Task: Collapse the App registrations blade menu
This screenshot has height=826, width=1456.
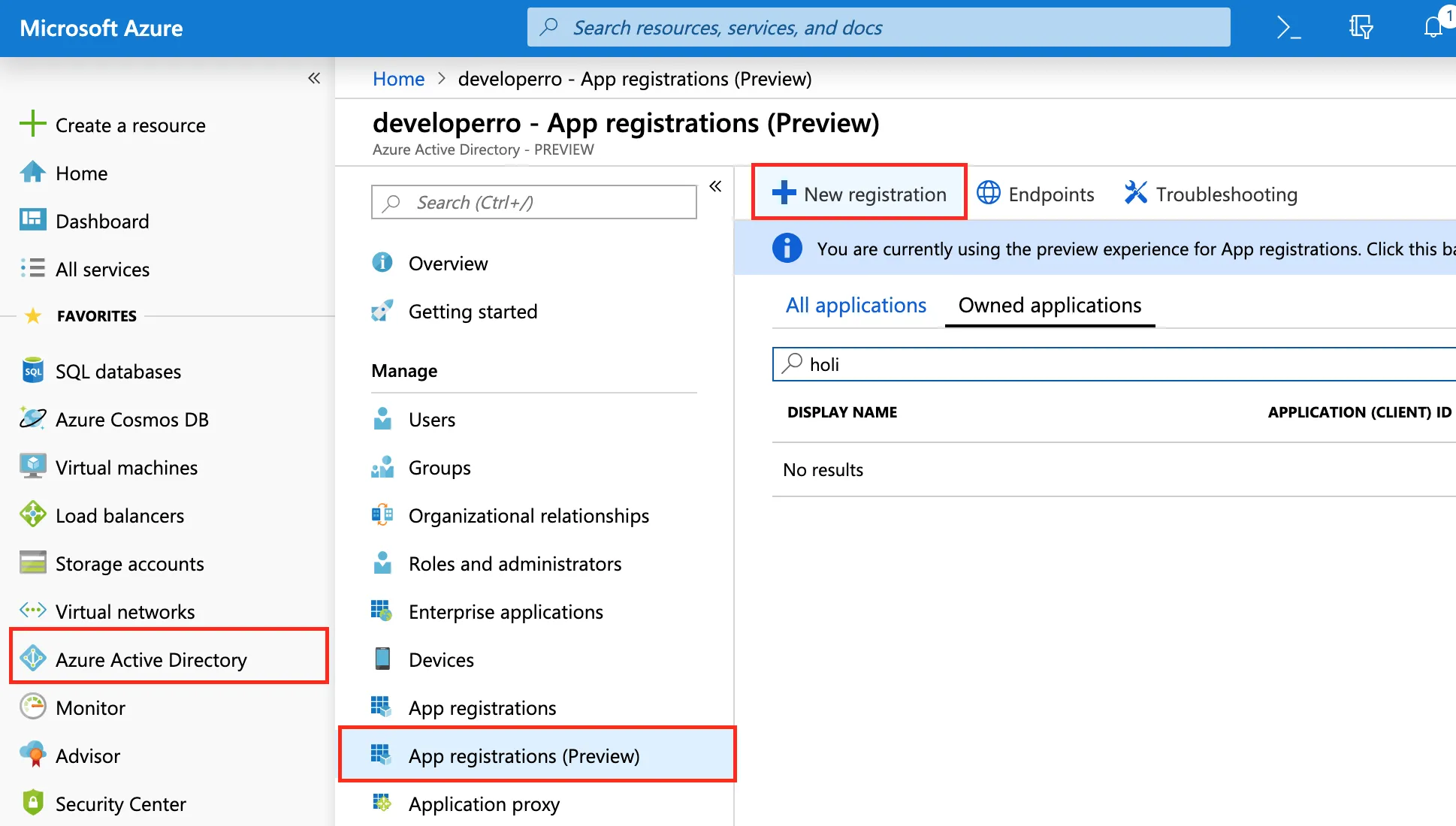Action: pyautogui.click(x=714, y=185)
